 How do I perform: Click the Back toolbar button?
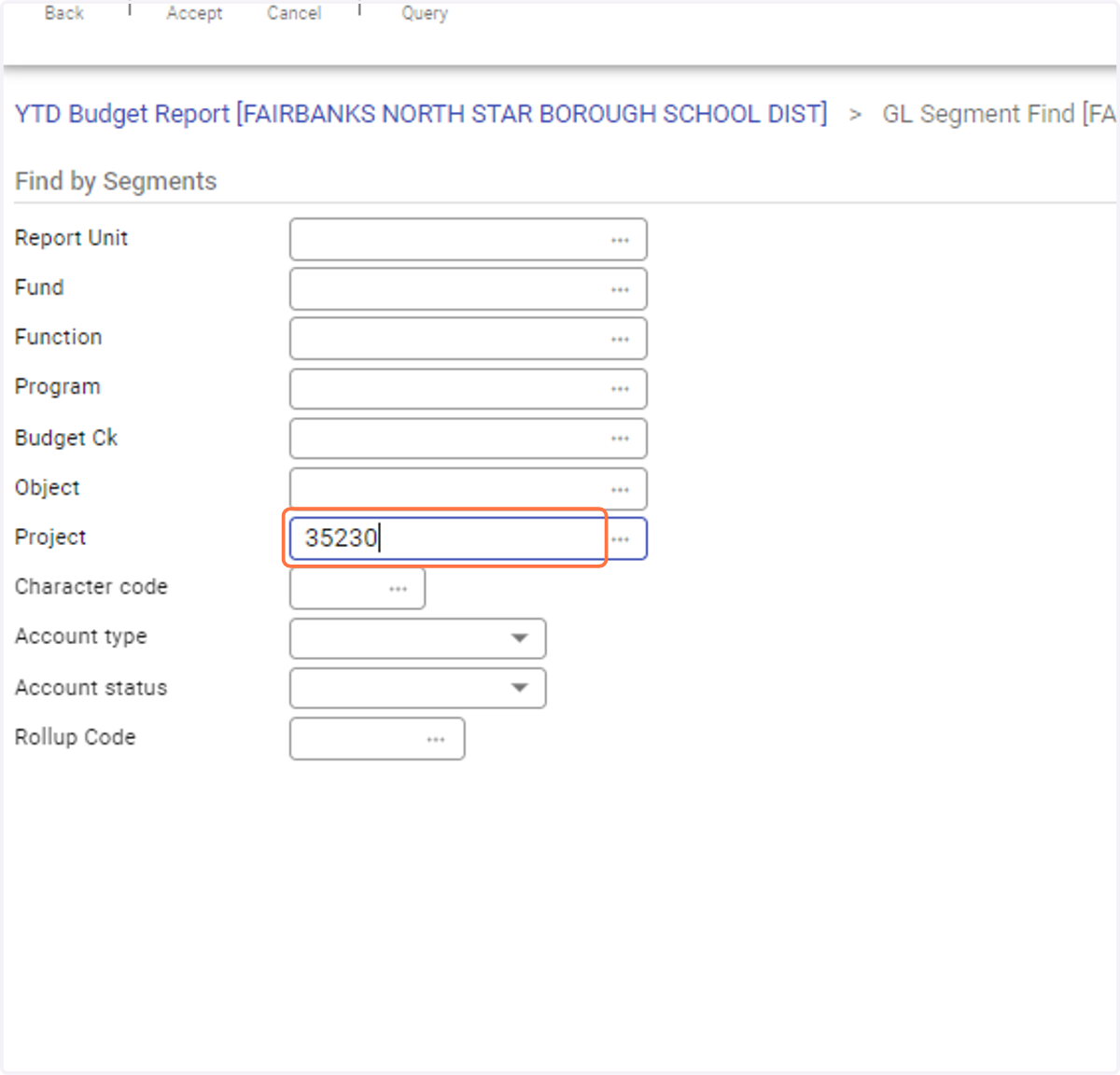click(63, 13)
